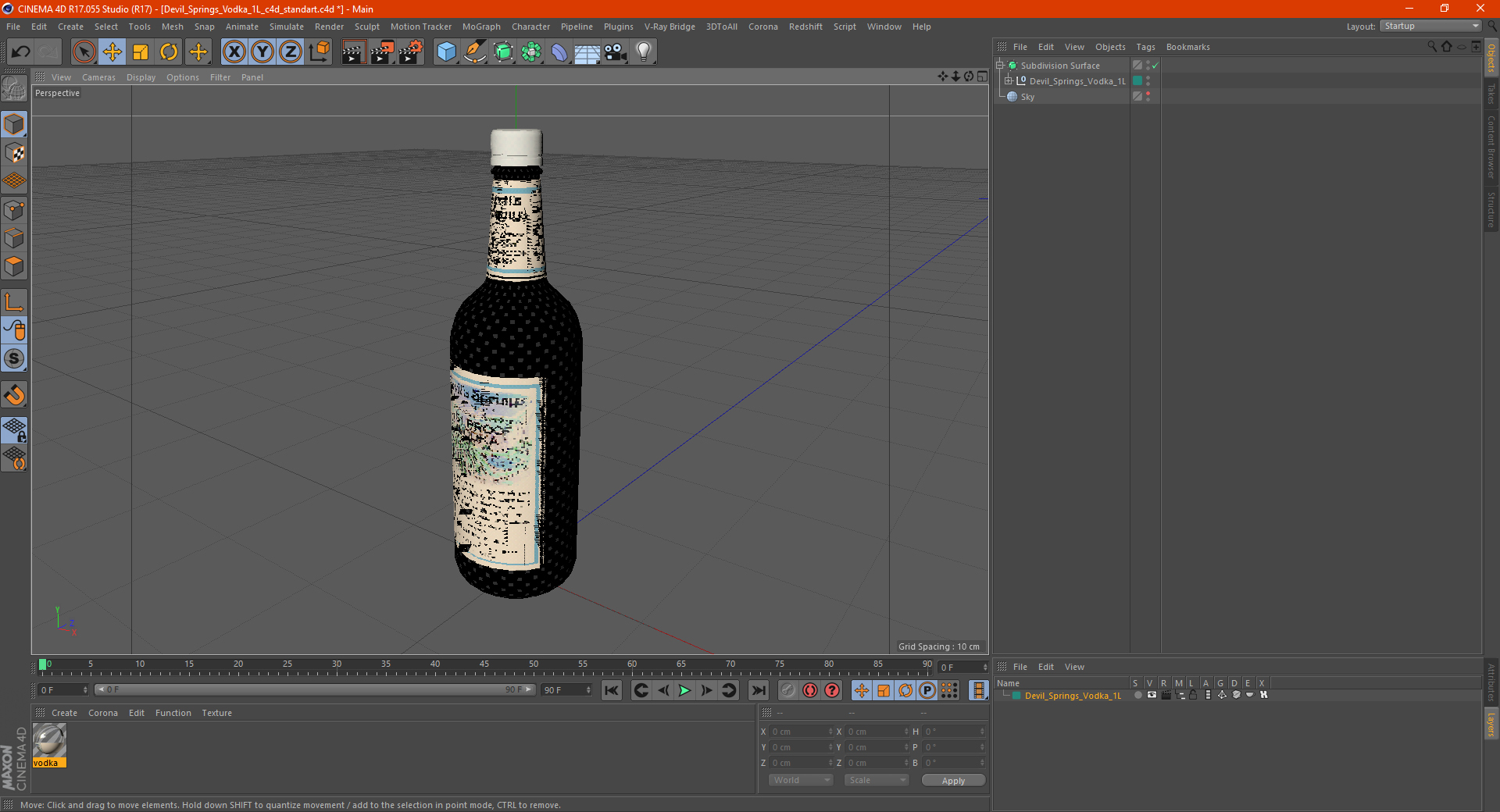Viewport: 1500px width, 812px height.
Task: Render active view clapper icon
Action: pos(353,52)
